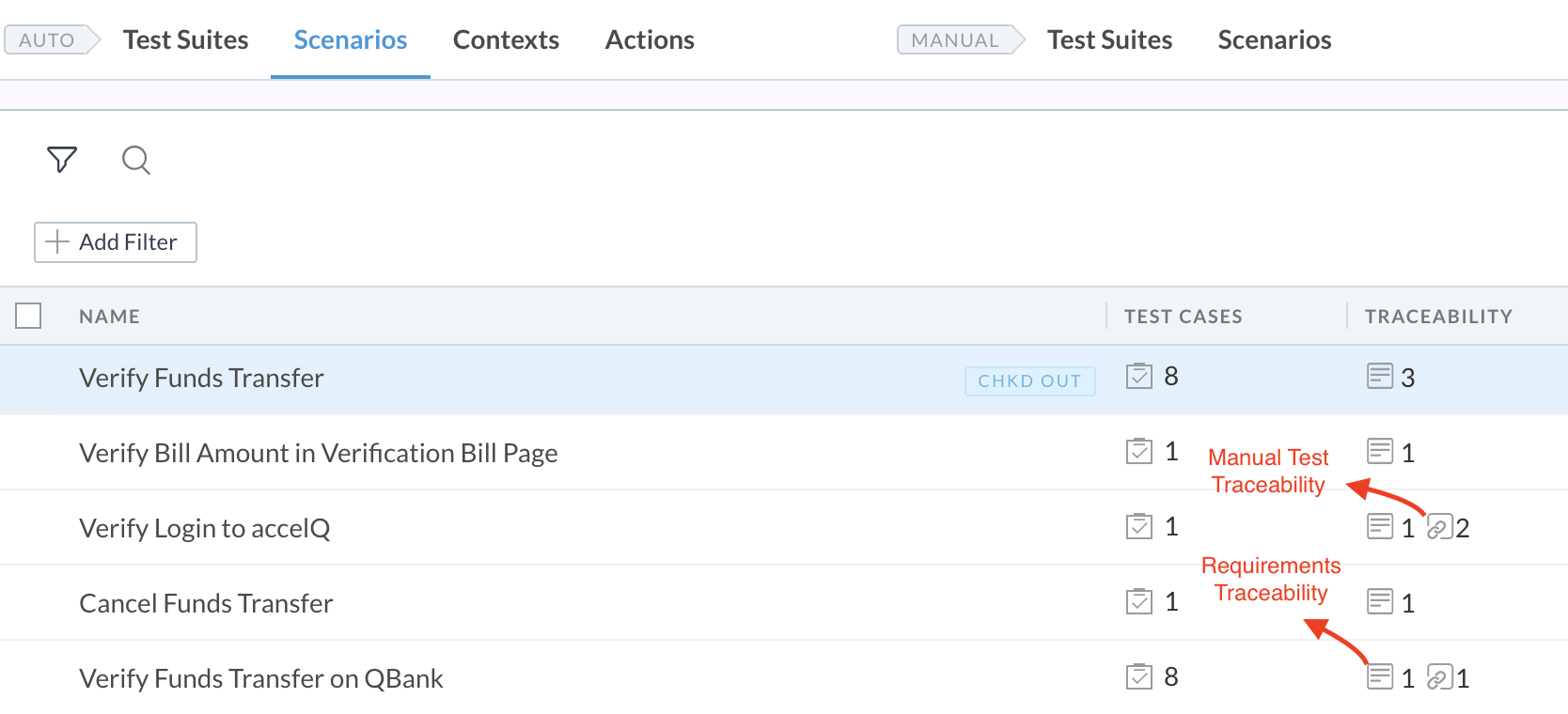Click the Add Filter button

(116, 242)
